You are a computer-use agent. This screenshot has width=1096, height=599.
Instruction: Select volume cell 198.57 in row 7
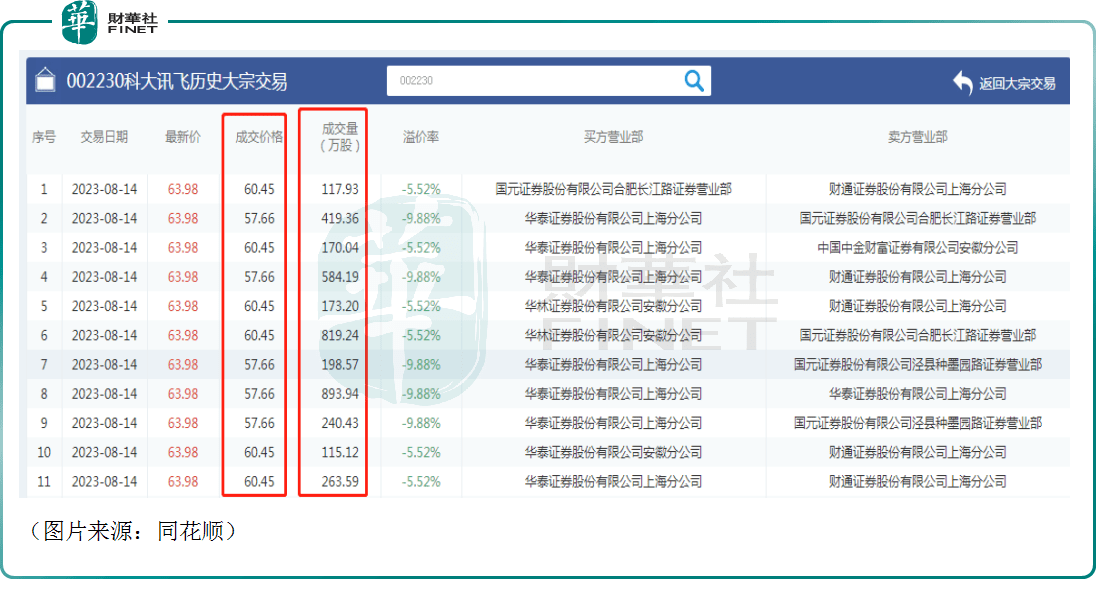point(340,365)
